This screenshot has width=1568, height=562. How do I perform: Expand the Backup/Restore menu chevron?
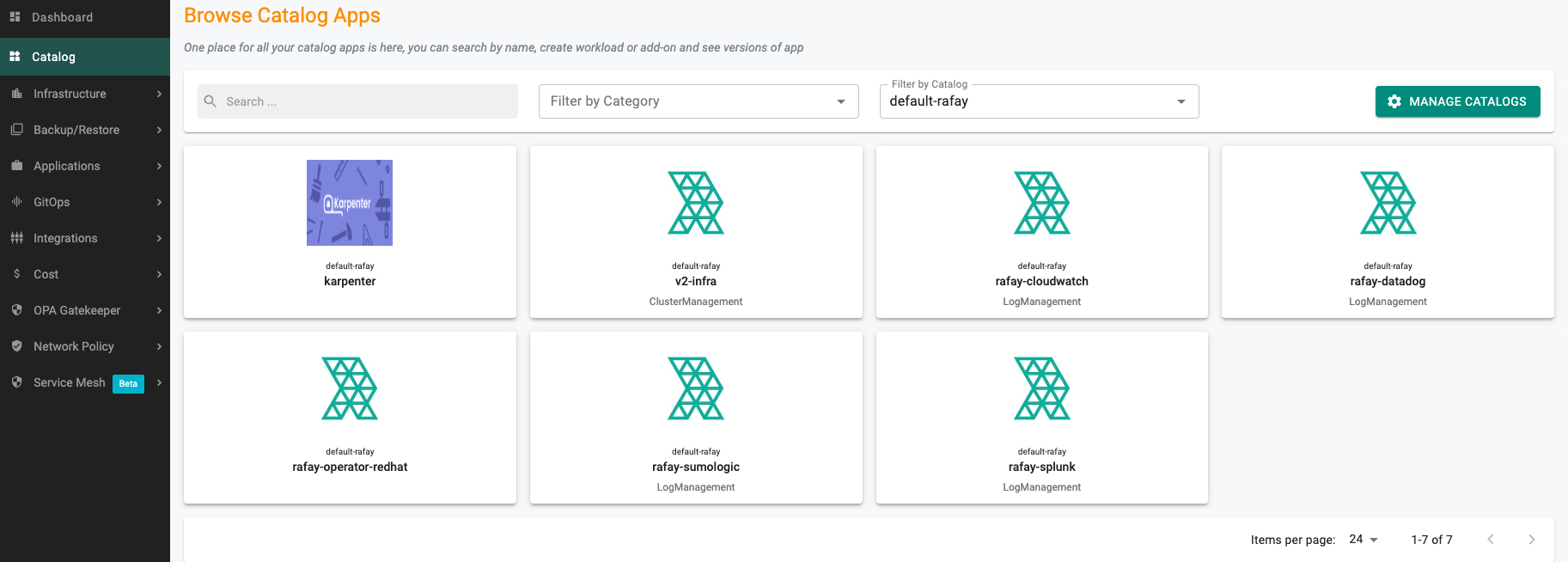pos(159,130)
